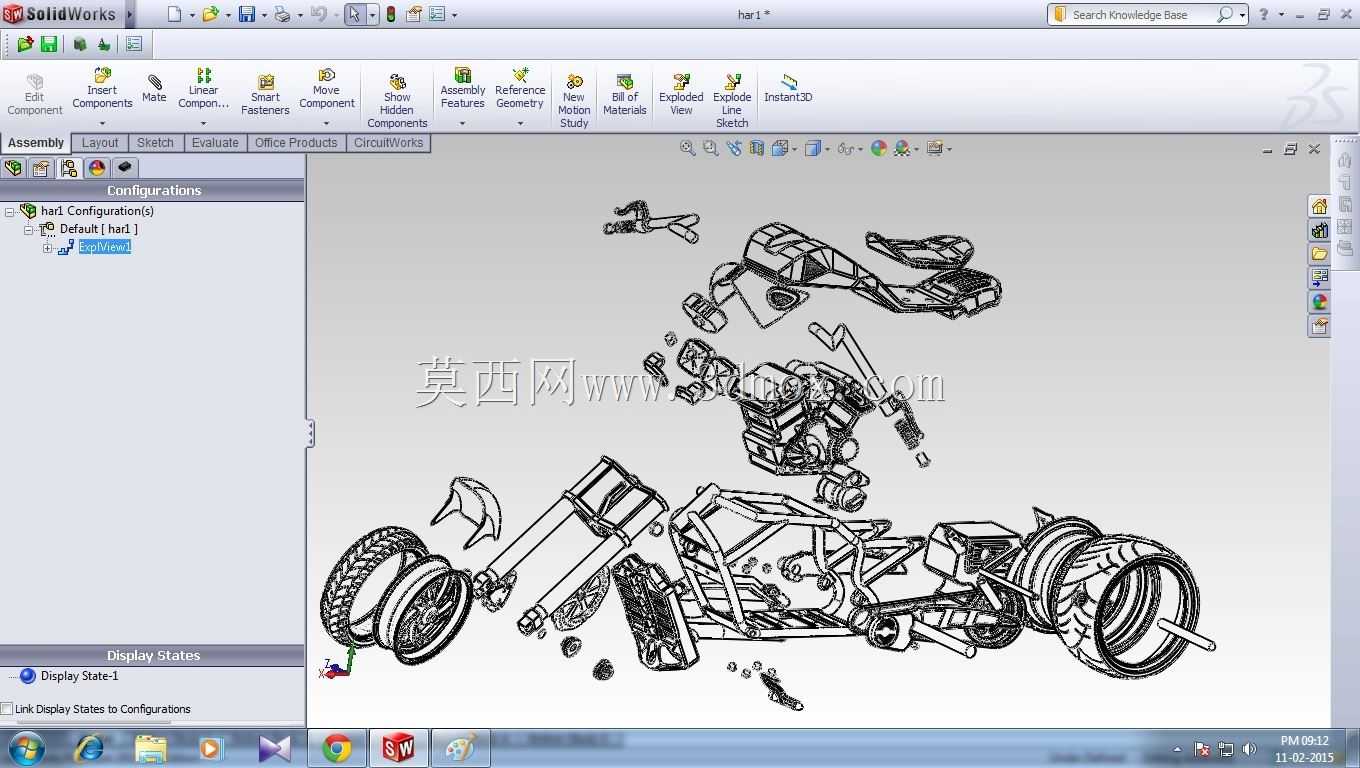This screenshot has width=1360, height=768.
Task: Open Appearances and Scenes task pane tab
Action: [1319, 302]
